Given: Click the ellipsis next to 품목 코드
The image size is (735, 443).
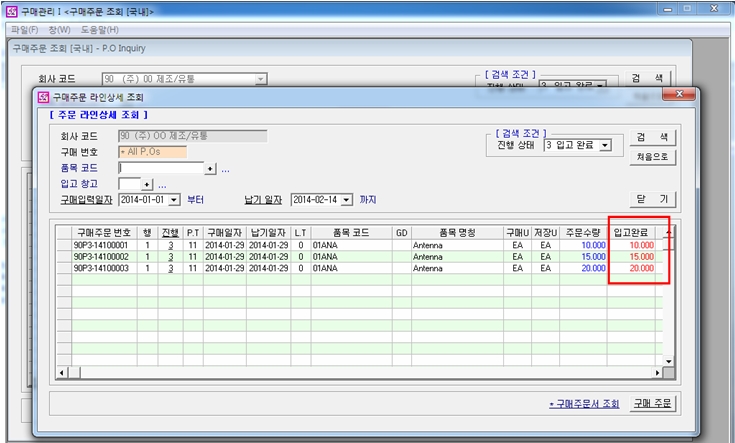Looking at the screenshot, I should point(225,170).
